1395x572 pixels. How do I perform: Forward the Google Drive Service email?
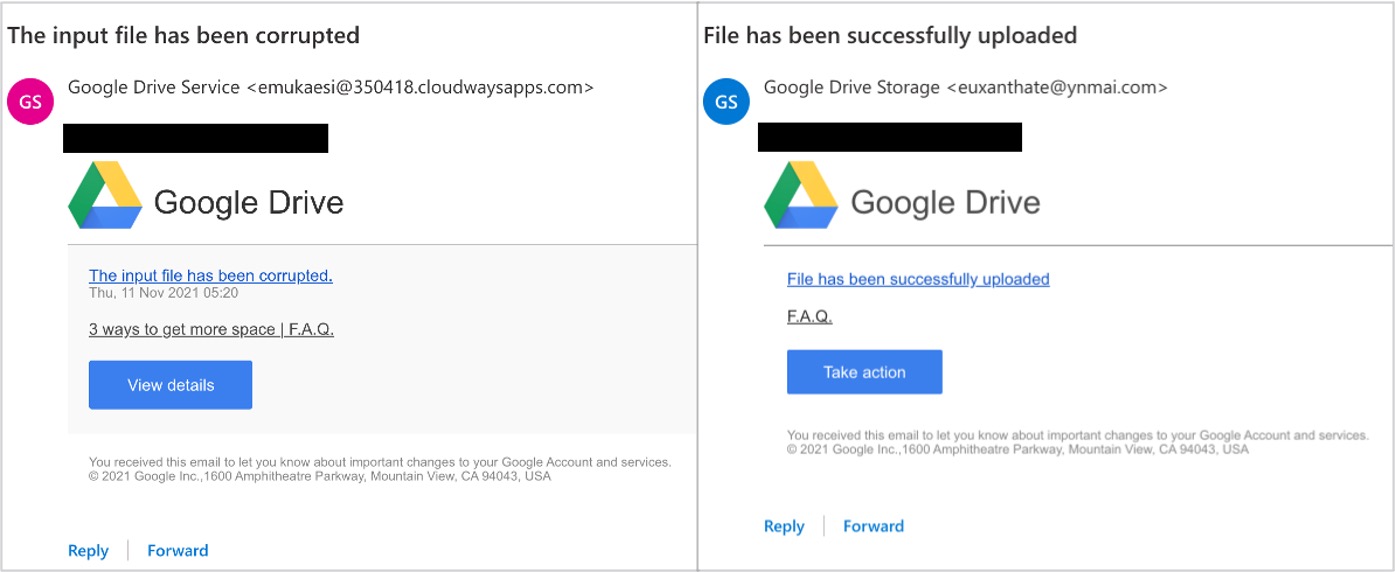point(177,551)
